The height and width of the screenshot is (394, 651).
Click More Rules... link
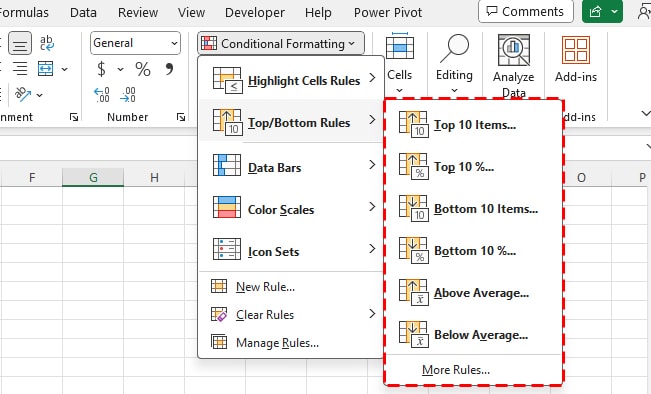[x=455, y=370]
